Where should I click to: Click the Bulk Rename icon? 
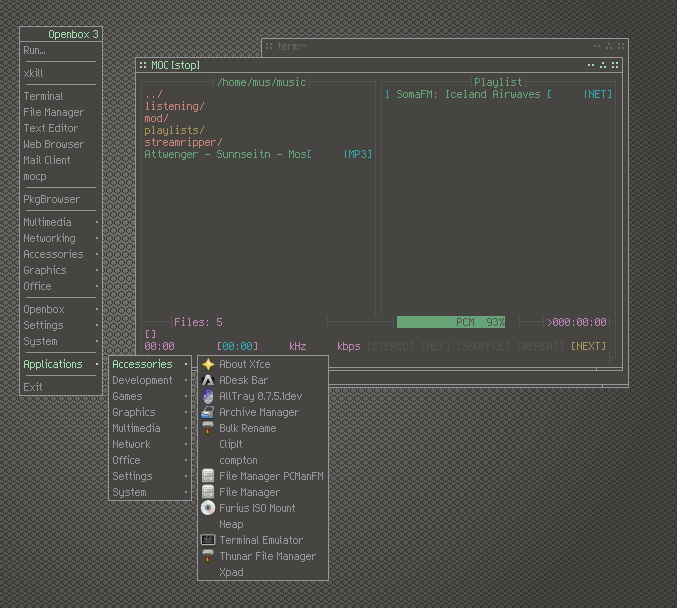(x=208, y=428)
